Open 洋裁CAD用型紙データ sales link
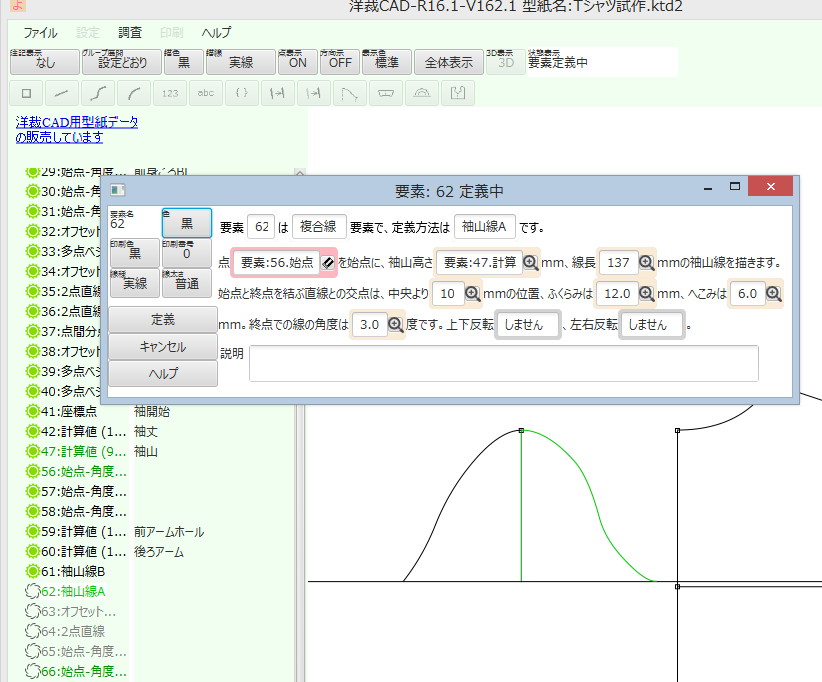 77,129
